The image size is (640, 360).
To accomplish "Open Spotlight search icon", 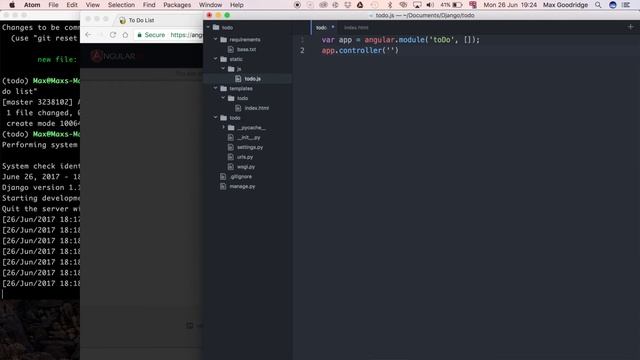I will coord(598,5).
